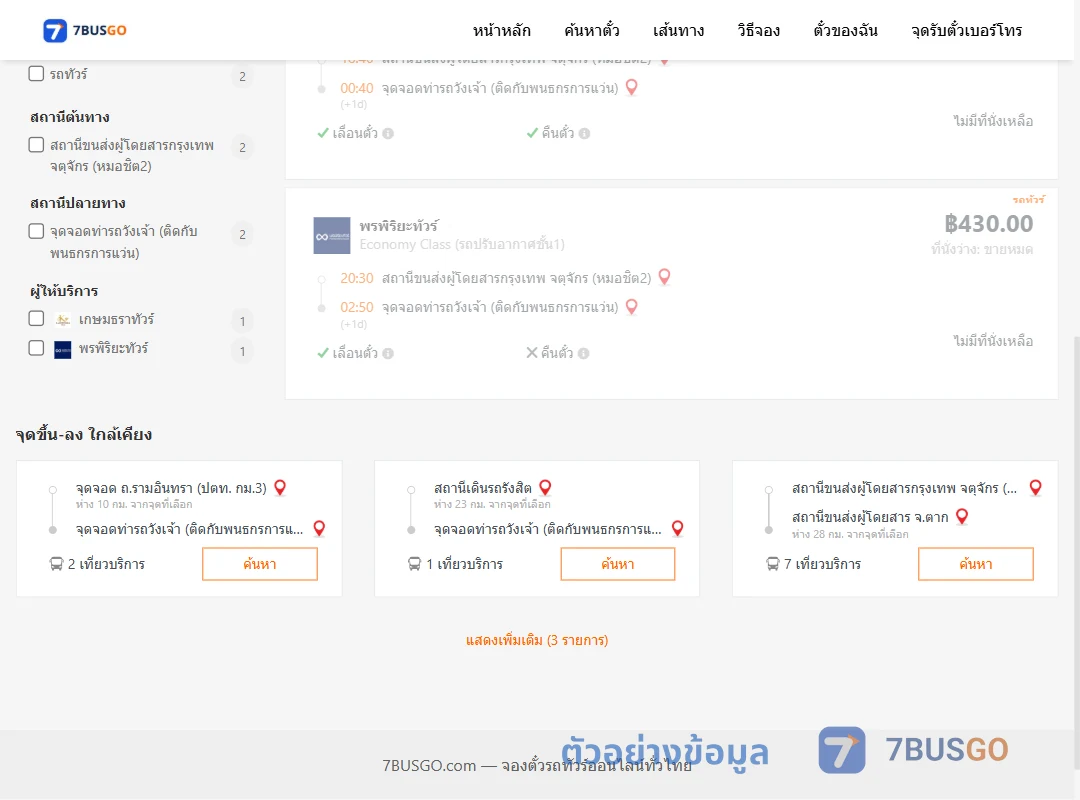1080x800 pixels.
Task: Click info icon next to เลื่อนตั๋ว on first card
Action: click(x=388, y=134)
